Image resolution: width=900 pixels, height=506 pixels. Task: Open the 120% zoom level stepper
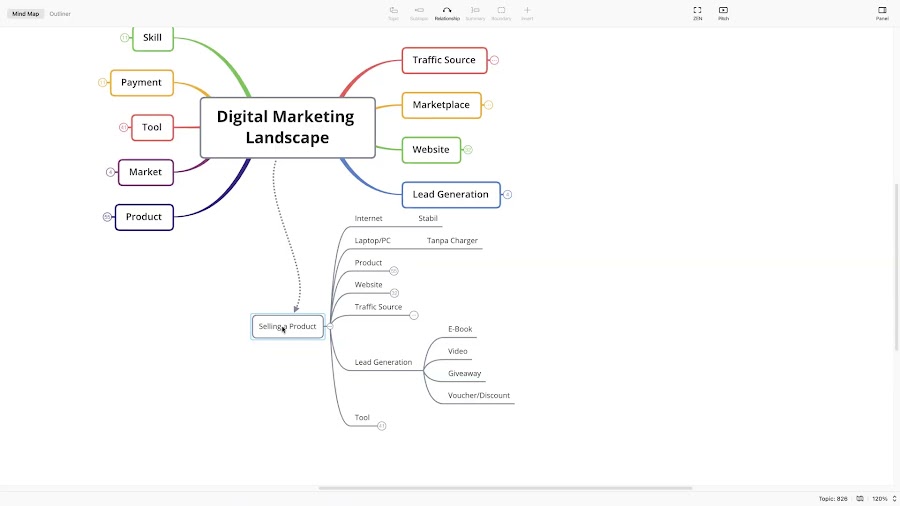894,499
